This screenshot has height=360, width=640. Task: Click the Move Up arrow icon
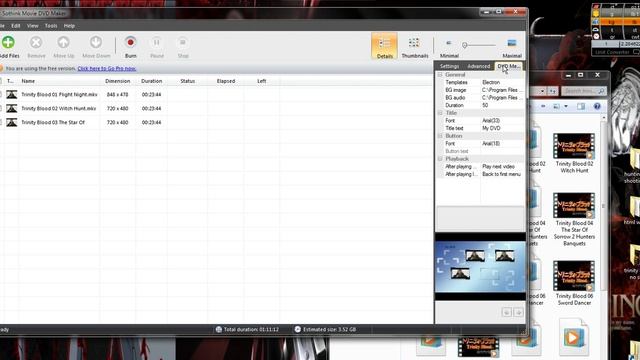63,42
